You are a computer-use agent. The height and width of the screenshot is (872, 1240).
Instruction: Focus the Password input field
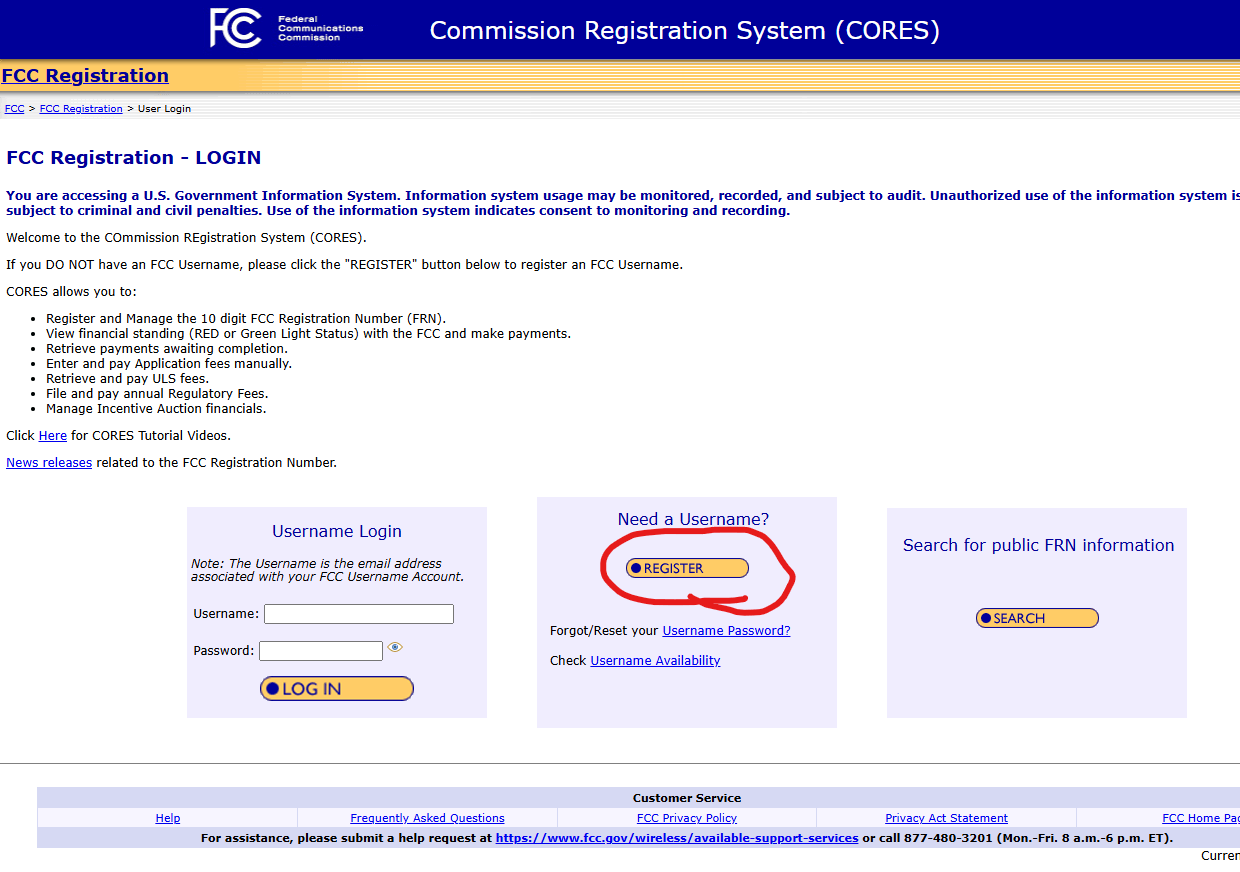click(321, 651)
